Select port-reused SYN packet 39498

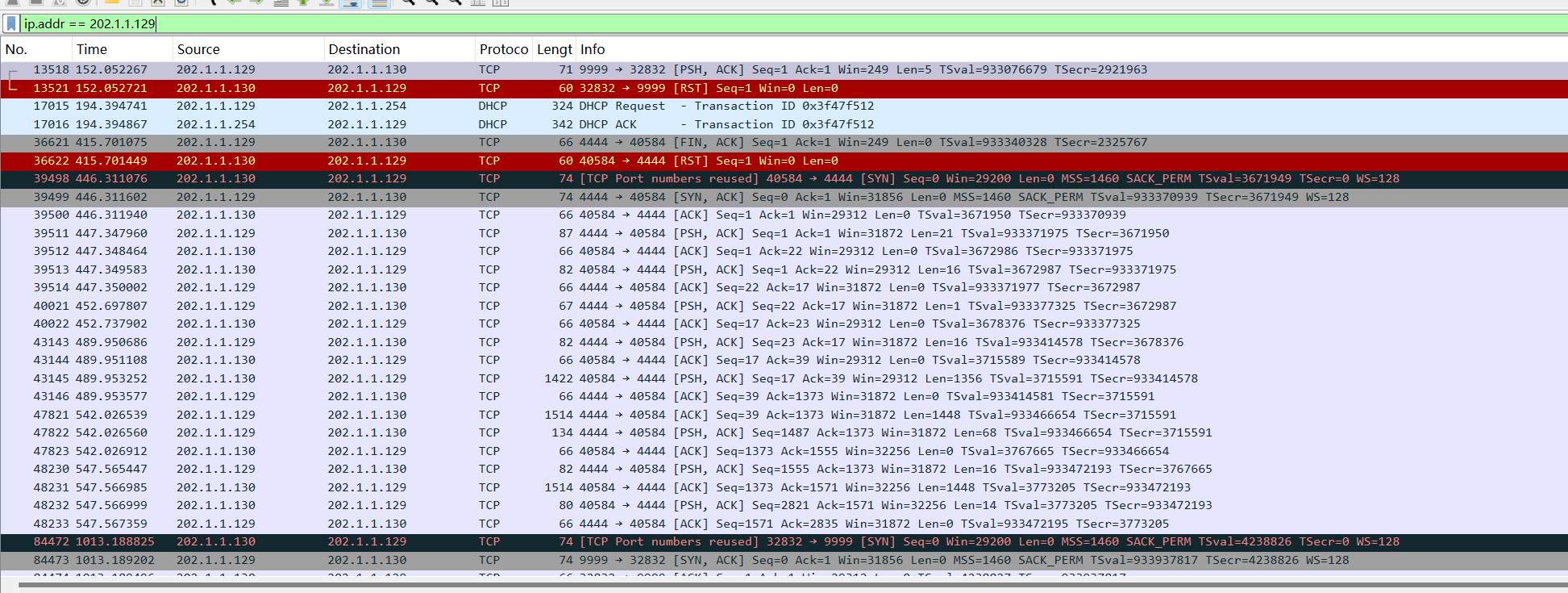[784, 178]
